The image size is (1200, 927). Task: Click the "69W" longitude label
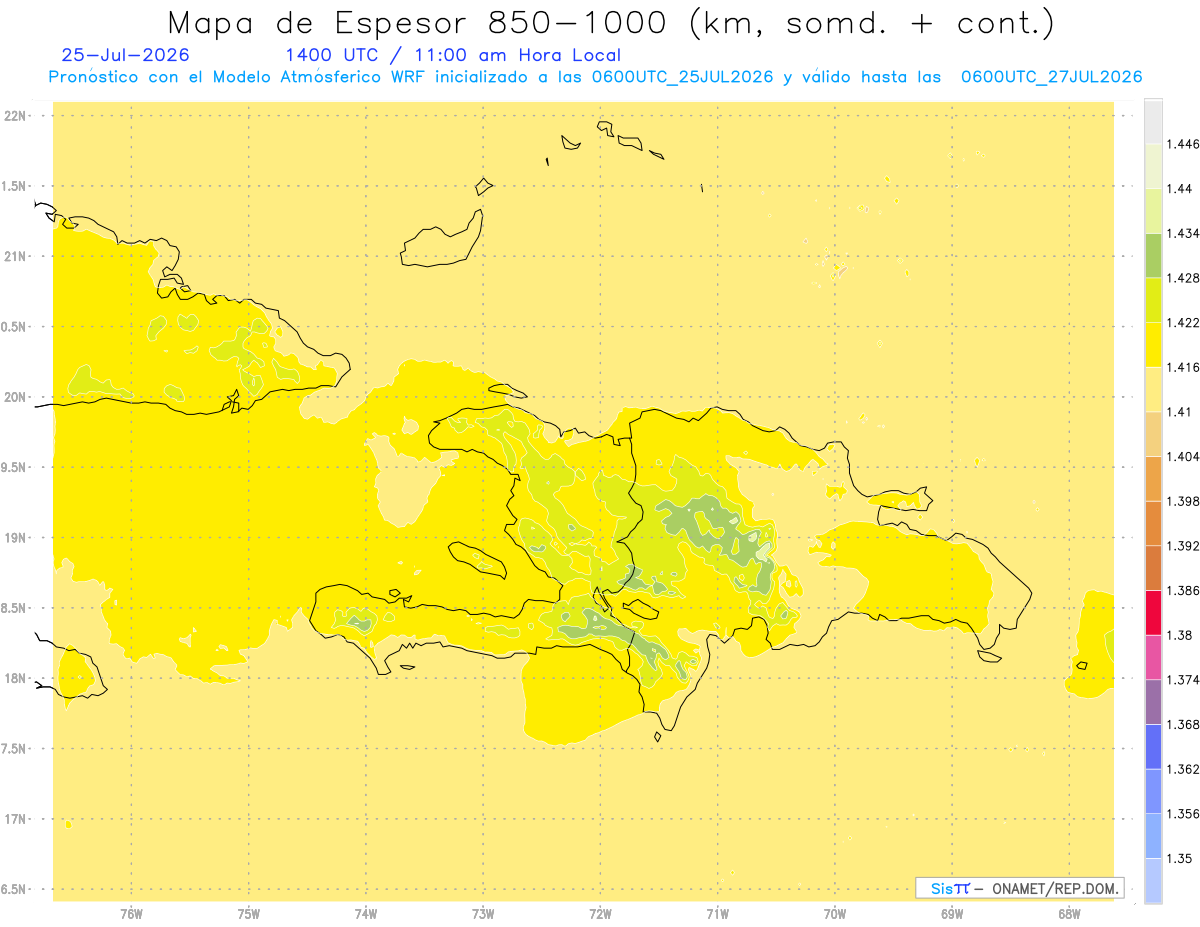tap(952, 913)
